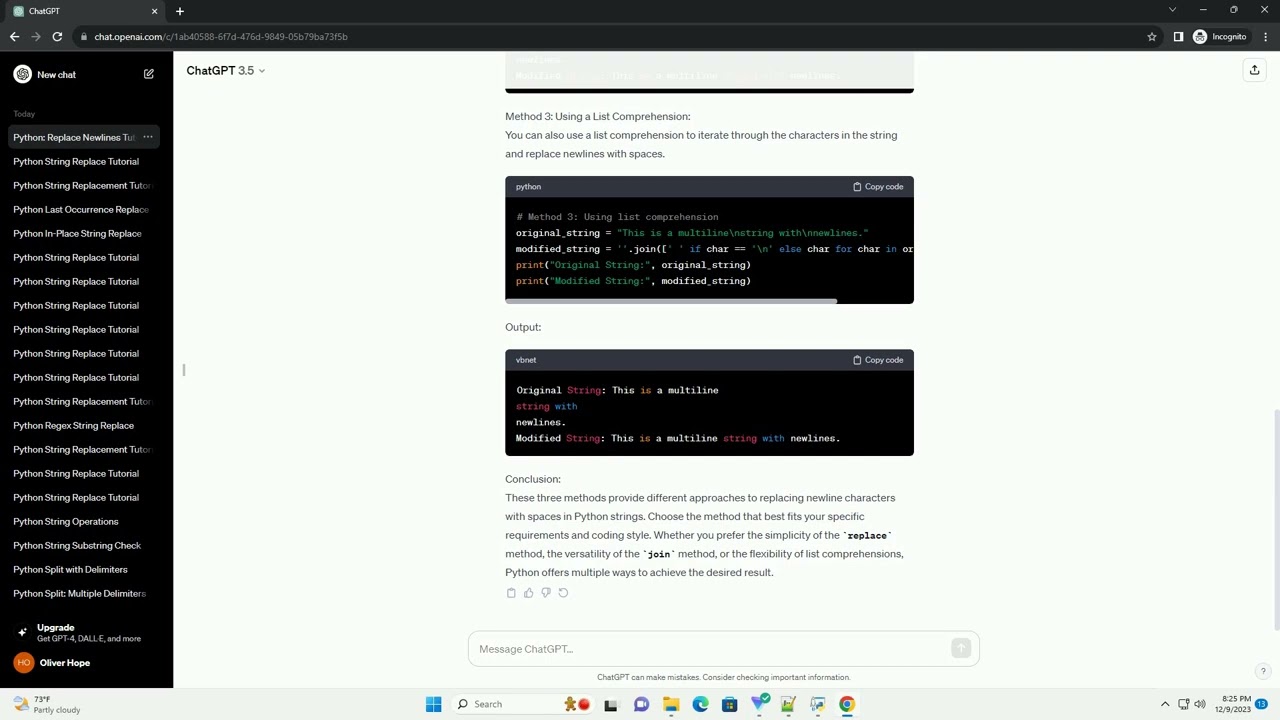Copy code of the vbnet output block
The height and width of the screenshot is (720, 1280).
[x=878, y=360]
